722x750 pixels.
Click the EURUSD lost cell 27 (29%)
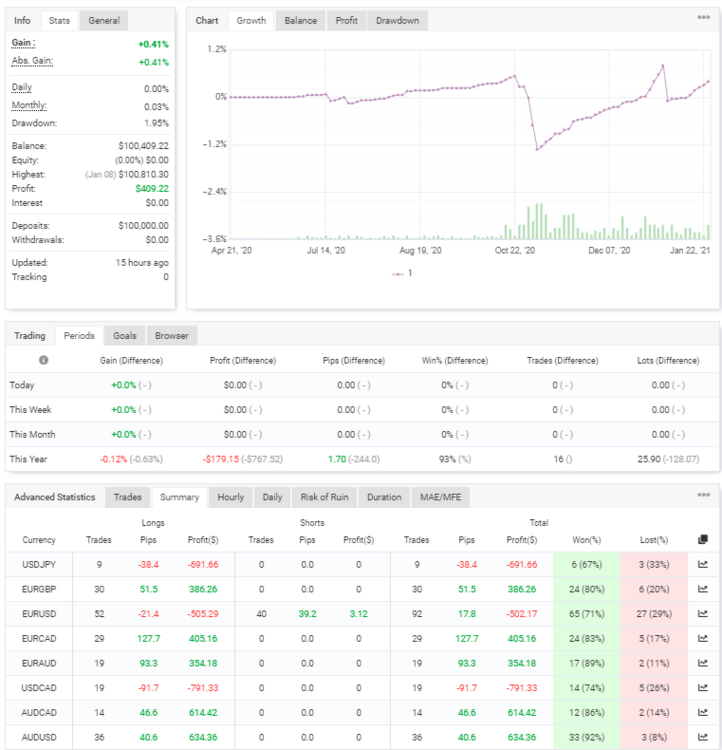654,614
